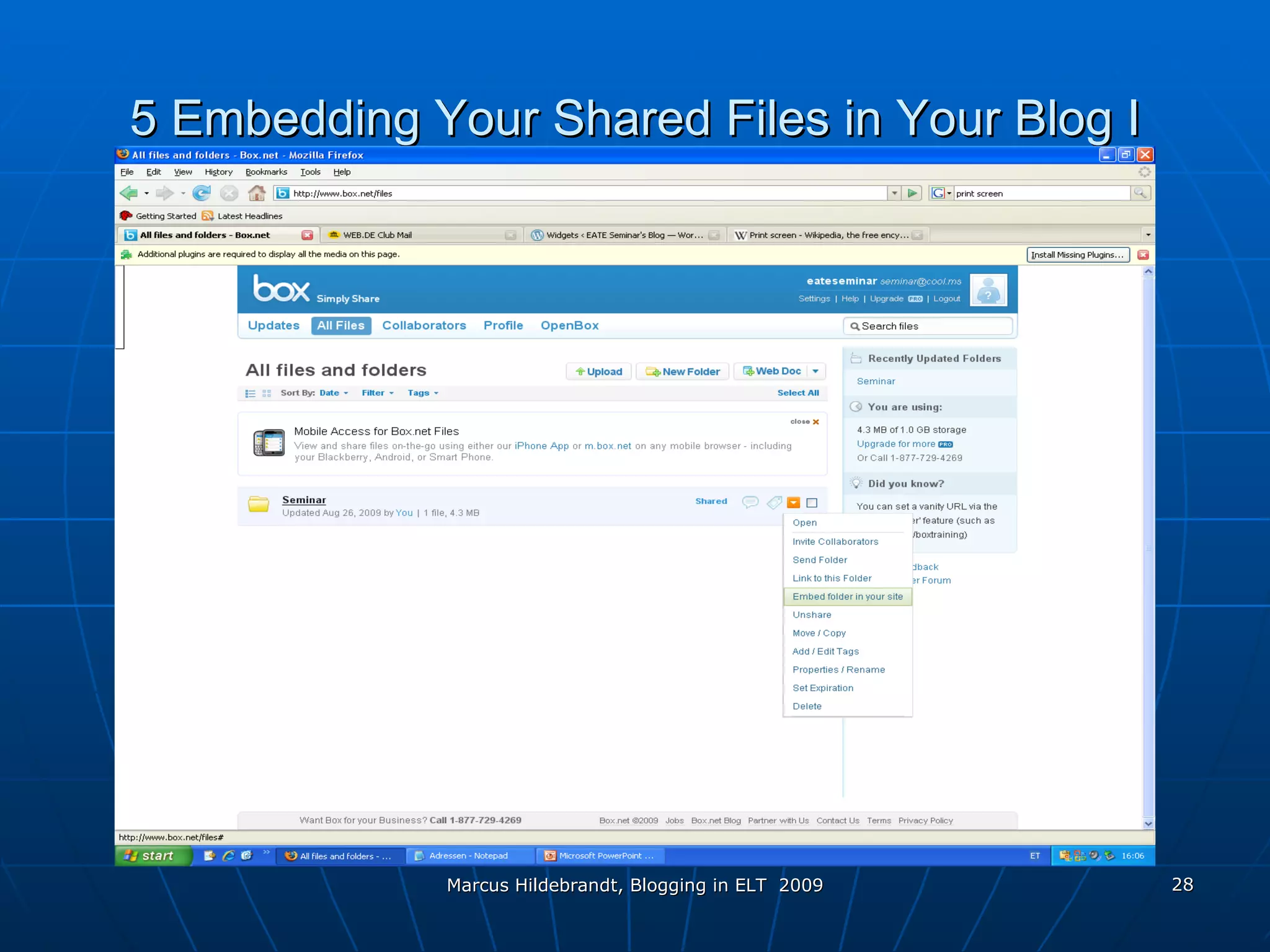Image resolution: width=1270 pixels, height=952 pixels.
Task: Click the Select All link
Action: 798,393
